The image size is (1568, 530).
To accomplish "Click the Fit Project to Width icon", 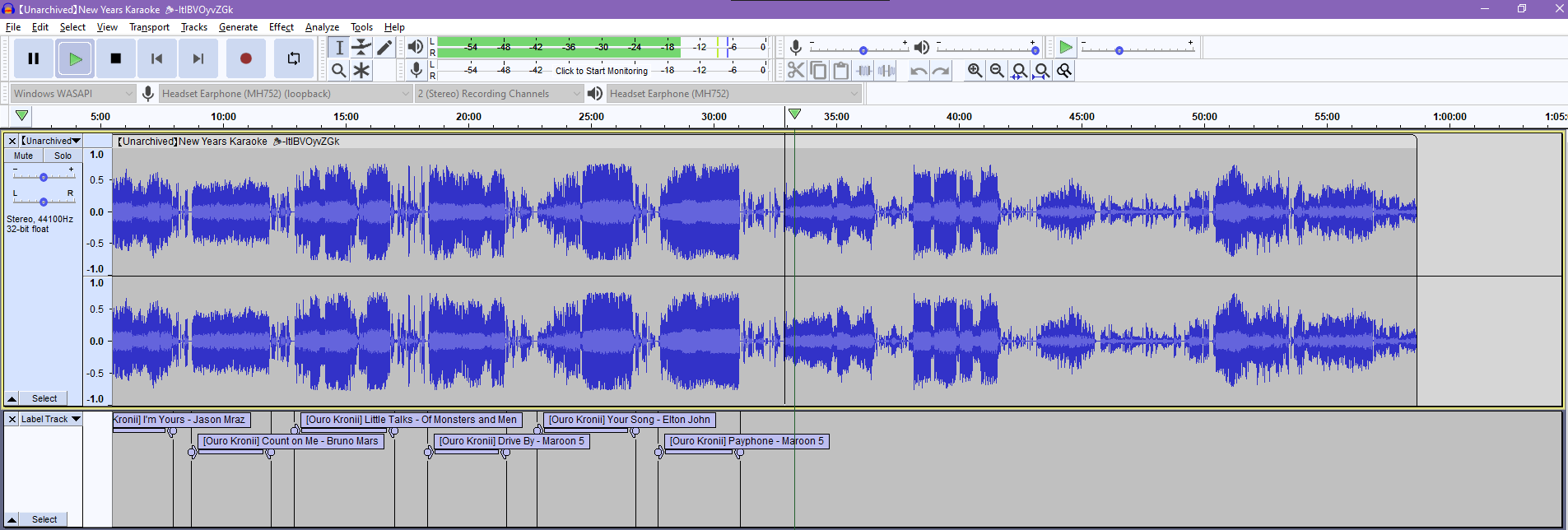I will point(1042,71).
